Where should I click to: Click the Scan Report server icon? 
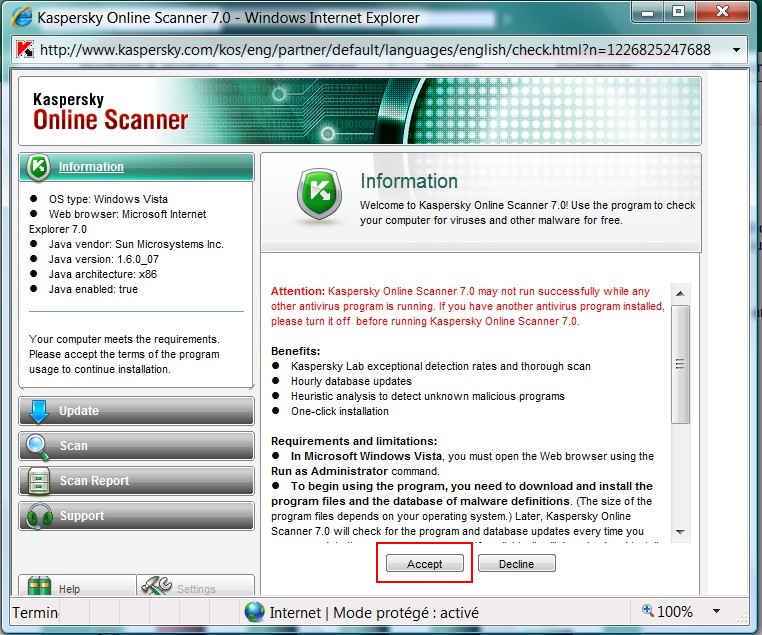[x=38, y=481]
